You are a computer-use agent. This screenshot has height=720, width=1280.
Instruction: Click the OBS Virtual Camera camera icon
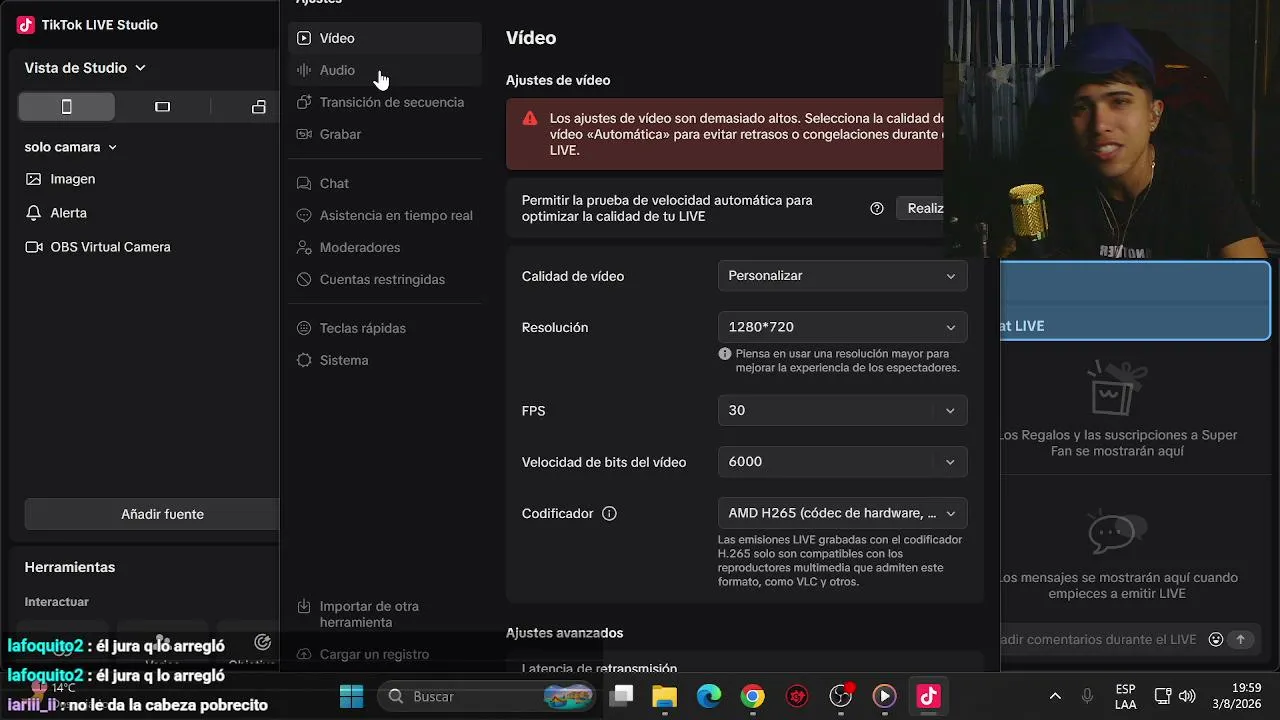pos(34,247)
